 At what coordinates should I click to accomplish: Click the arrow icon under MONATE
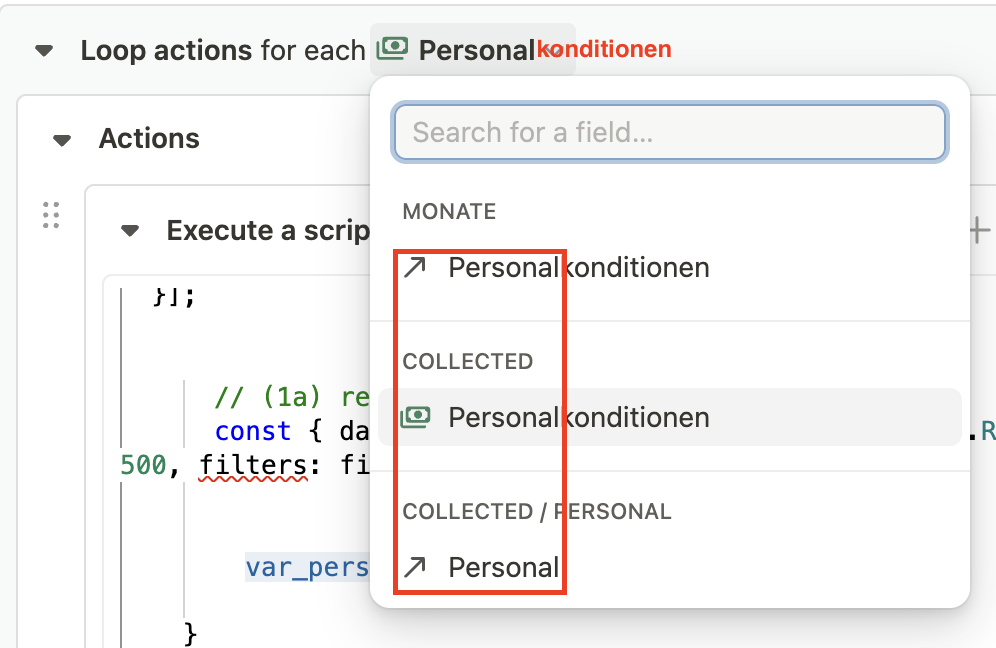pyautogui.click(x=414, y=268)
